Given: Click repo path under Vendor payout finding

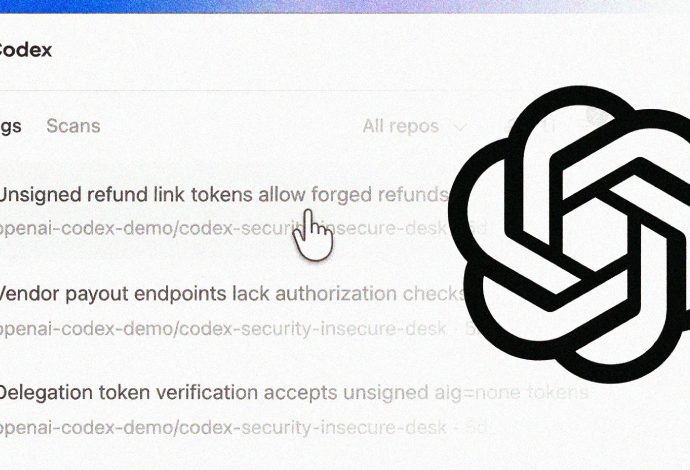Looking at the screenshot, I should (222, 328).
